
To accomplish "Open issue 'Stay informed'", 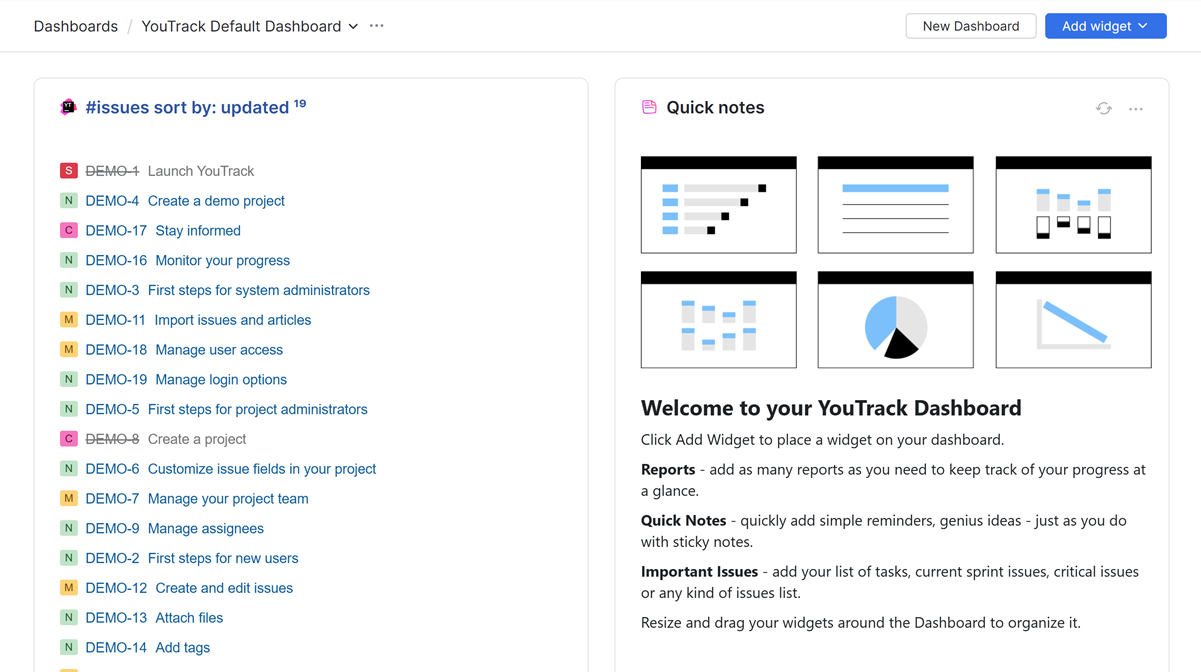I will (198, 231).
